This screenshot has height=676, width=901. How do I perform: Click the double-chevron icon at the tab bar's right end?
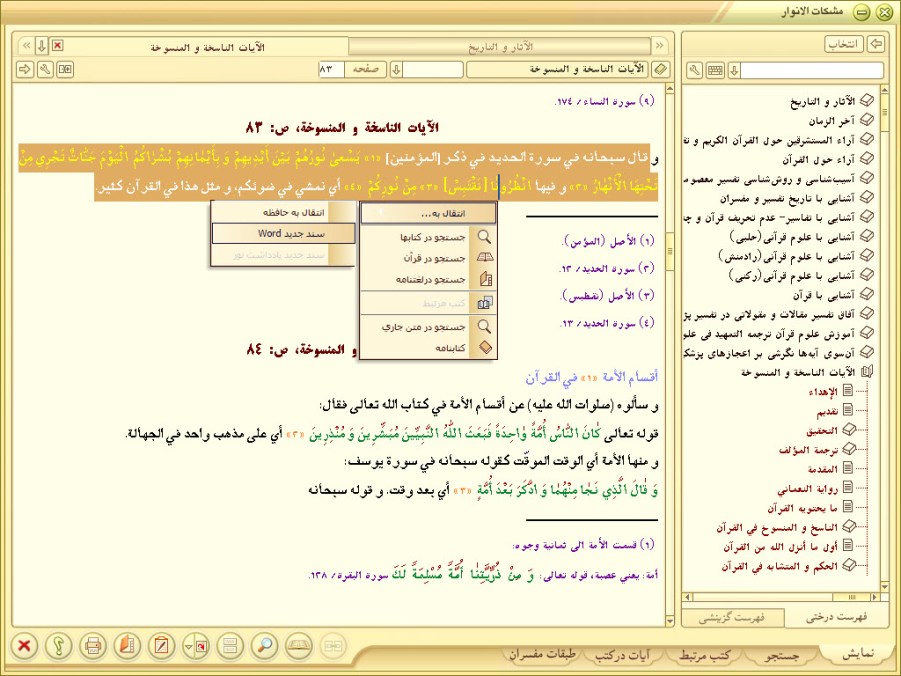660,45
